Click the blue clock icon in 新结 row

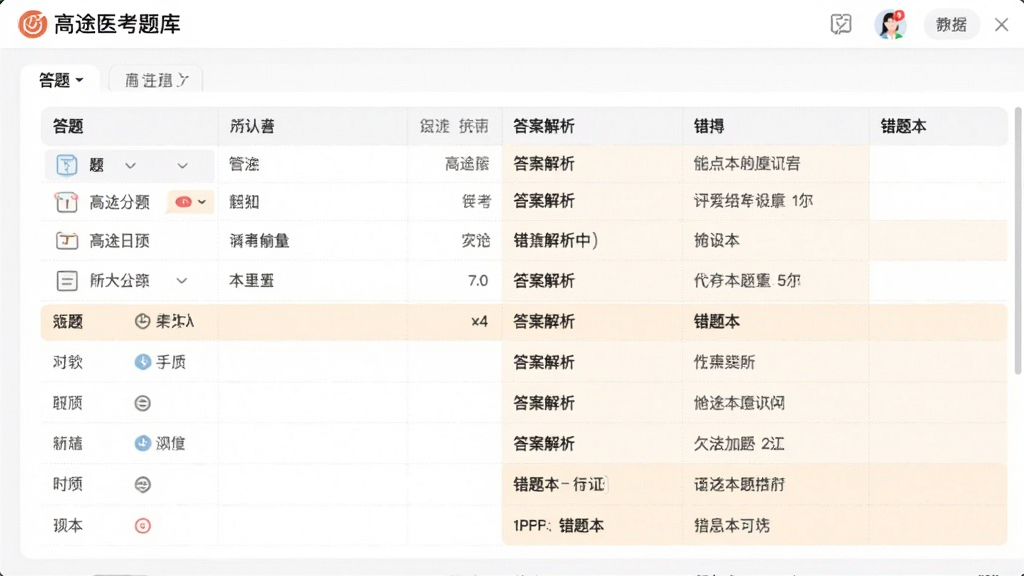click(142, 443)
